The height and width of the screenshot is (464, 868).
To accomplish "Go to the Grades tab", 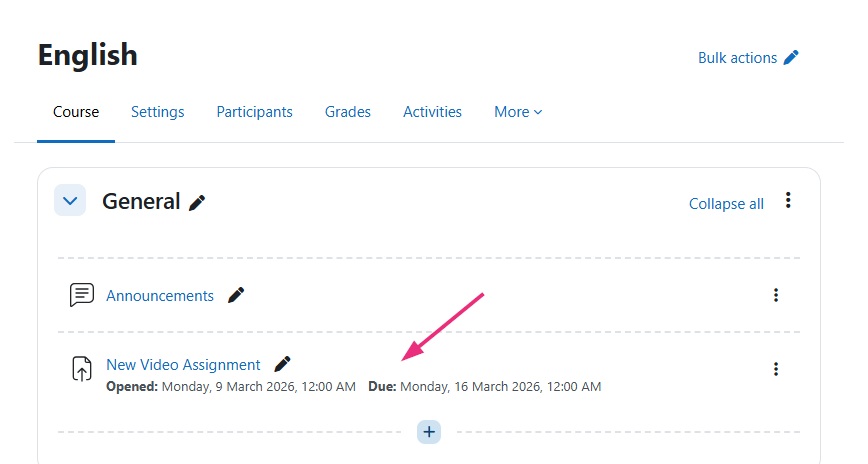I will coord(348,112).
